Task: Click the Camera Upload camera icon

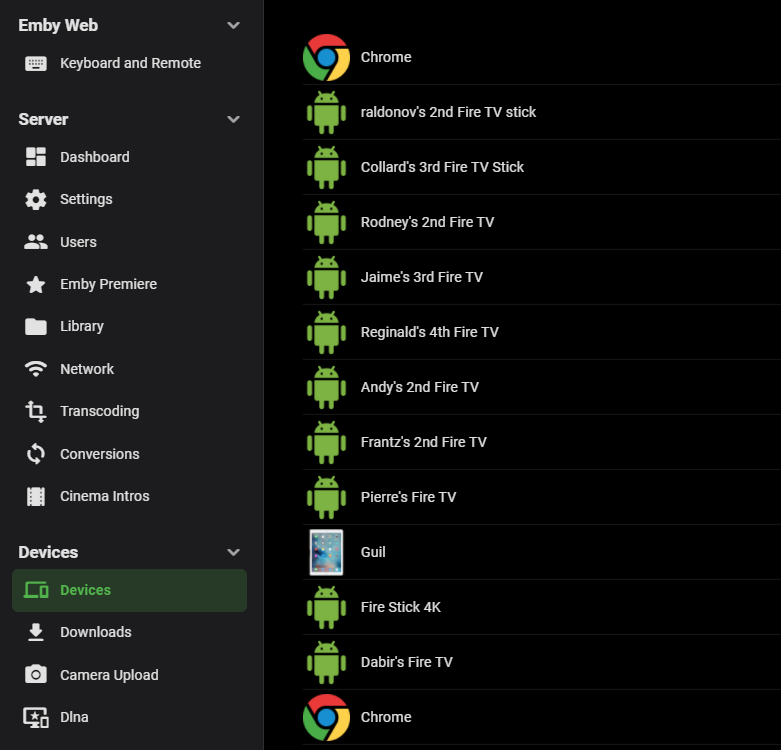Action: [36, 675]
